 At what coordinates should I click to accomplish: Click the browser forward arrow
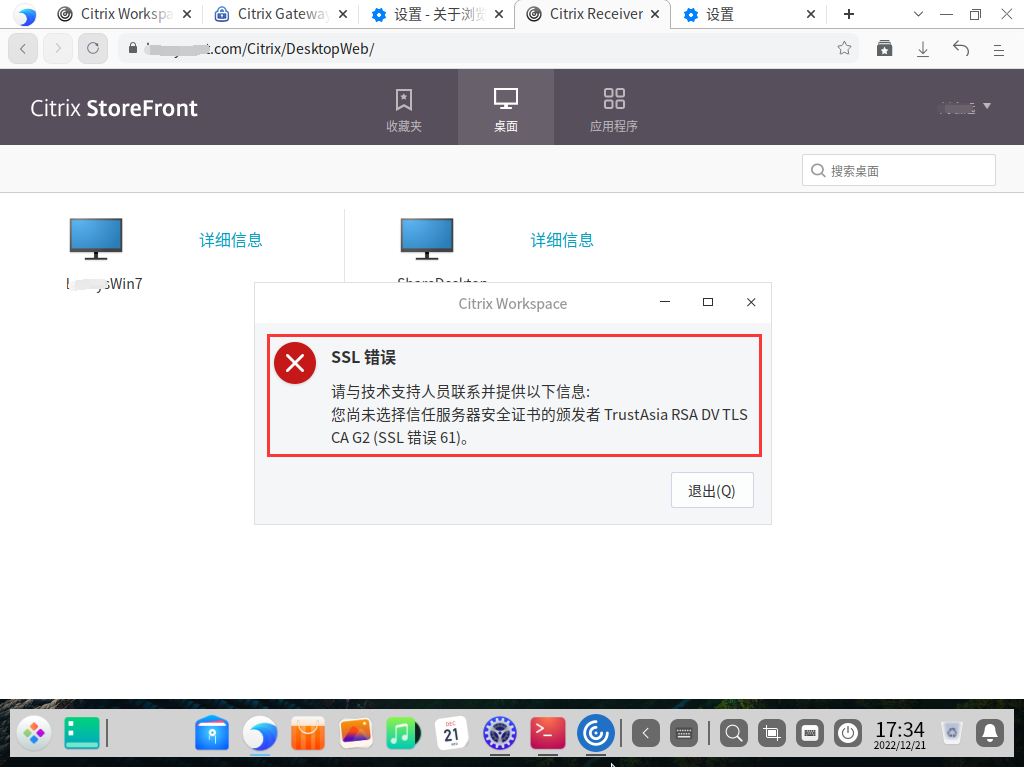point(58,48)
